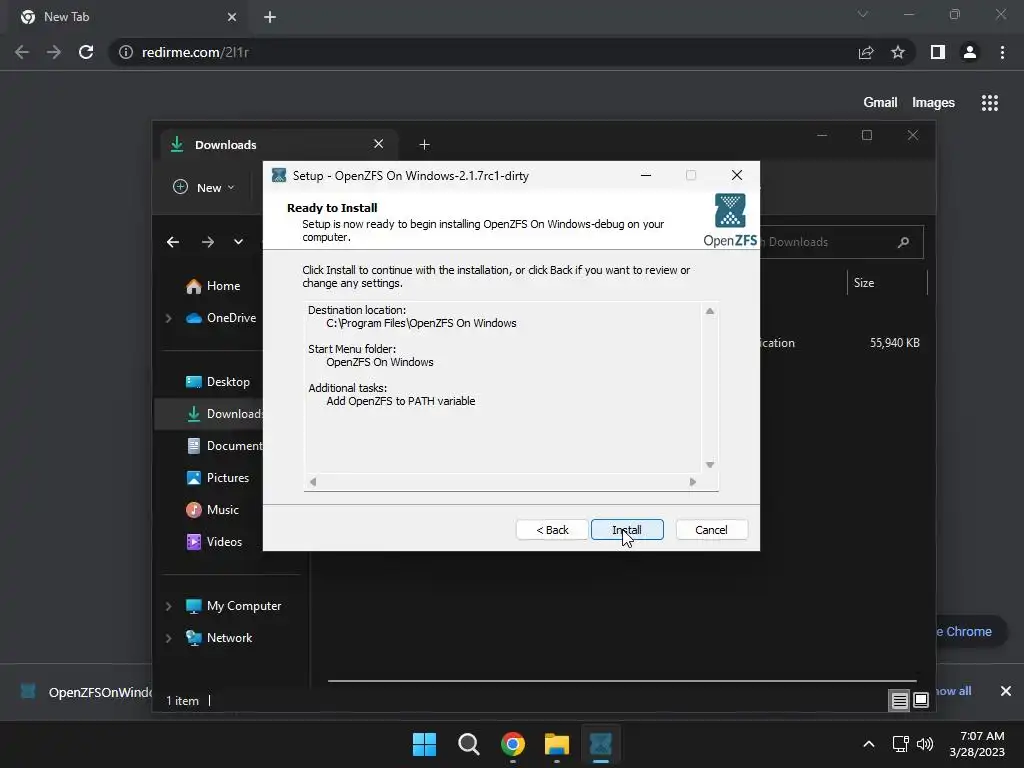
Task: Click Chrome share page icon
Action: (866, 52)
